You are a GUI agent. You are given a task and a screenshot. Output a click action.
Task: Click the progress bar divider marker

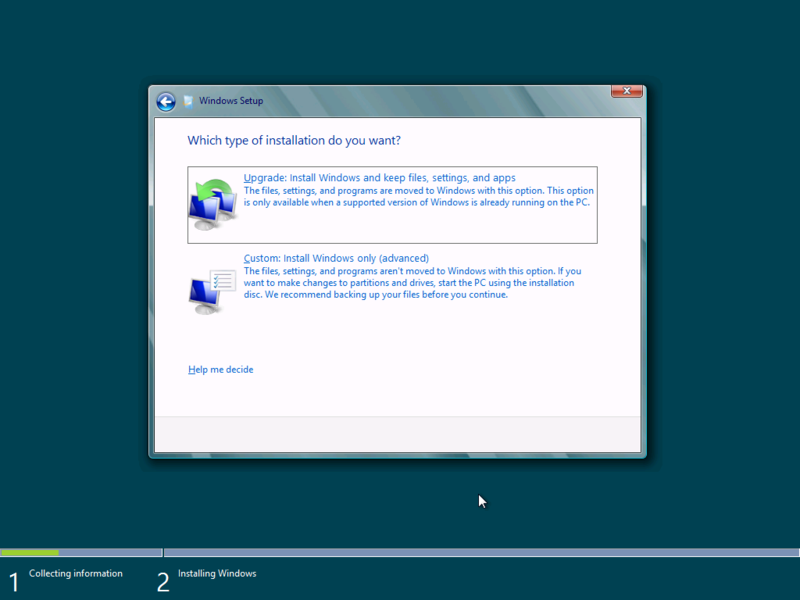(x=163, y=552)
